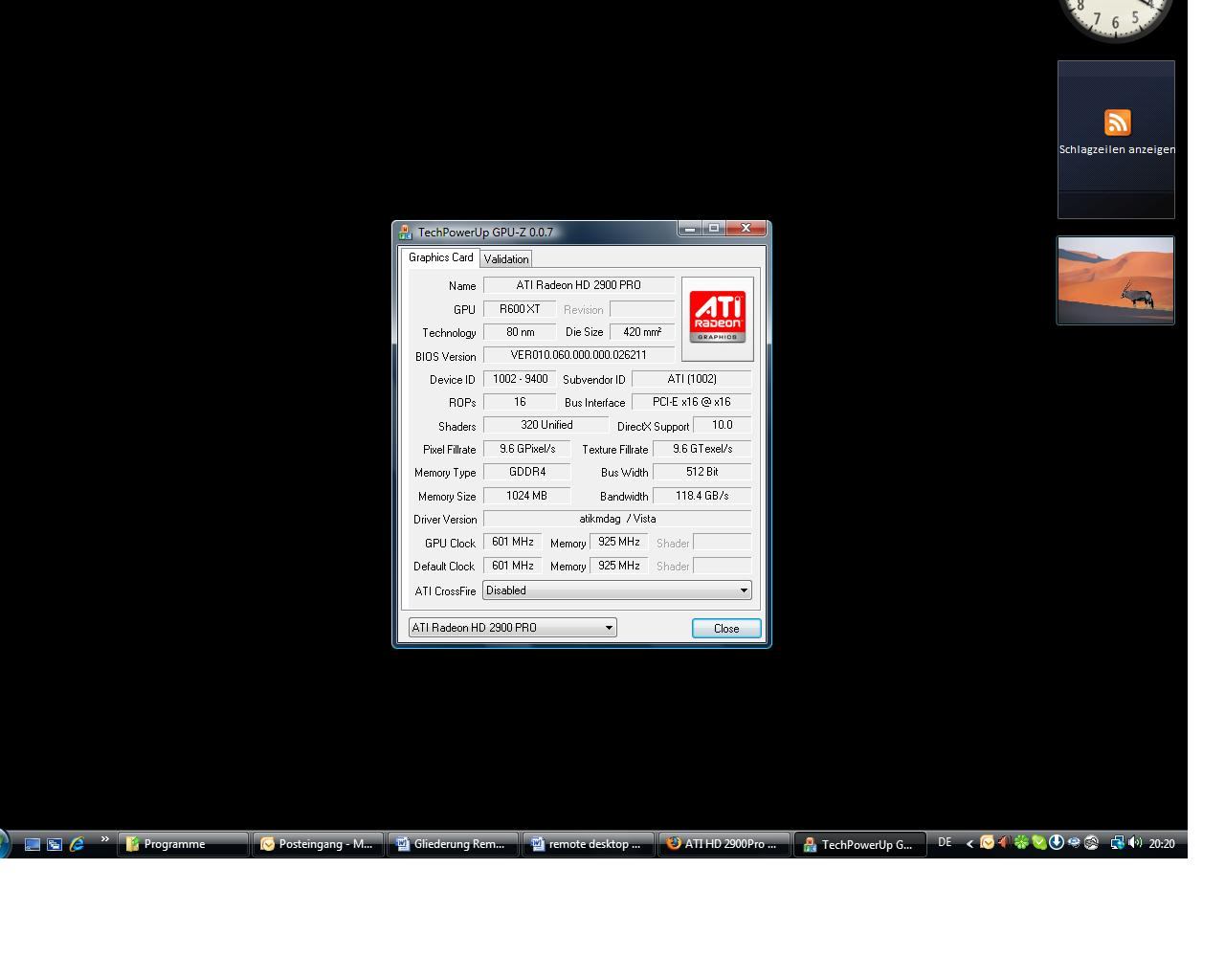The width and height of the screenshot is (1225, 980).
Task: Click the Schlagzeilen anzeigen link
Action: coord(1117,149)
